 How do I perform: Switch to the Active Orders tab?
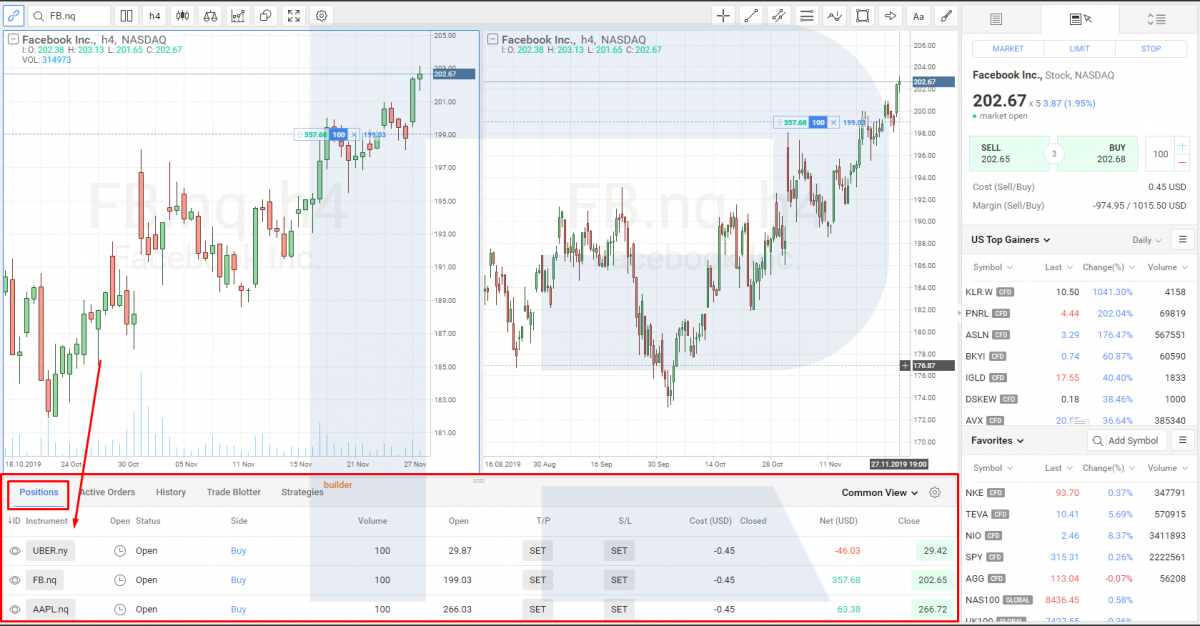point(107,492)
